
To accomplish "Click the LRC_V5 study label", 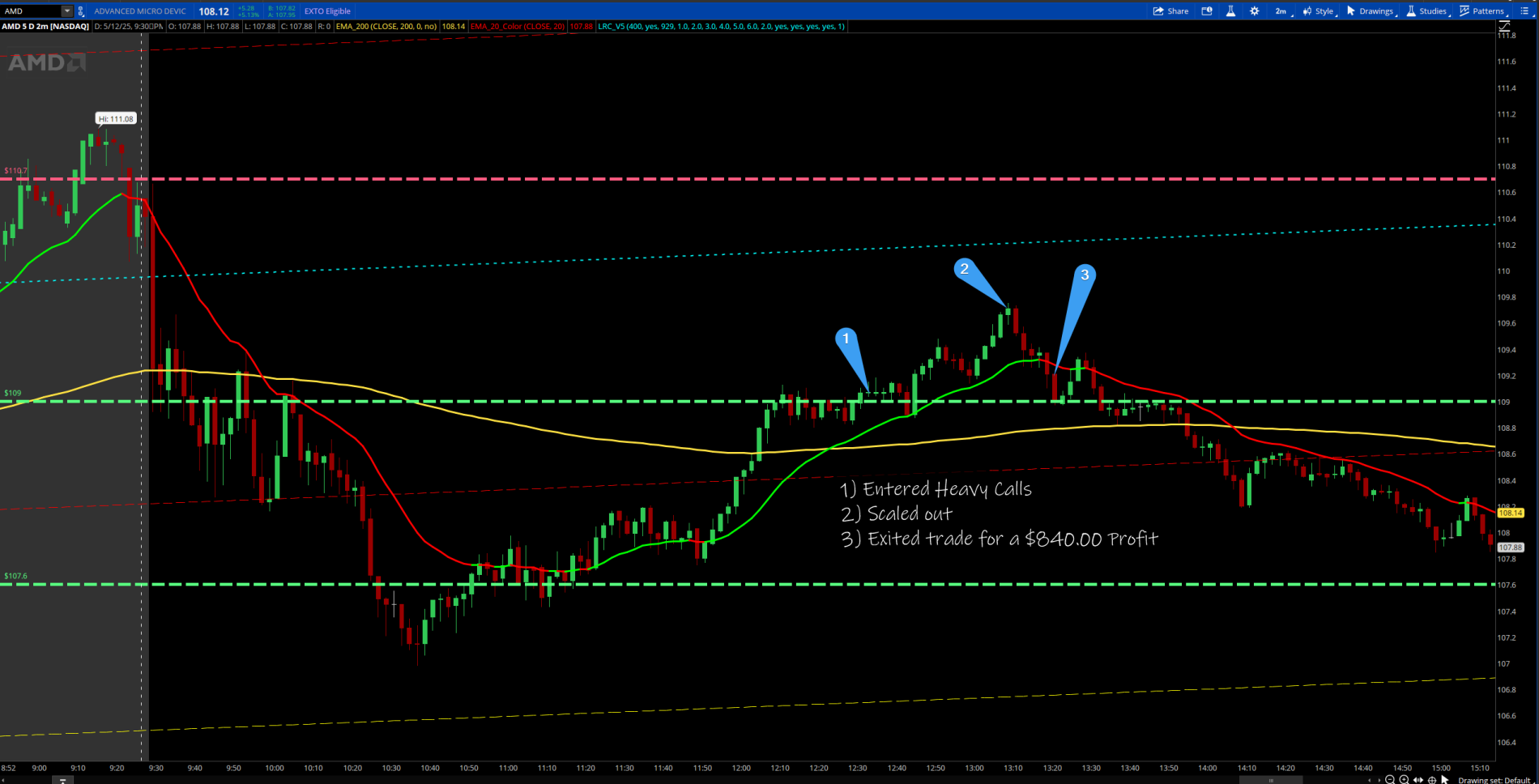I will (721, 26).
